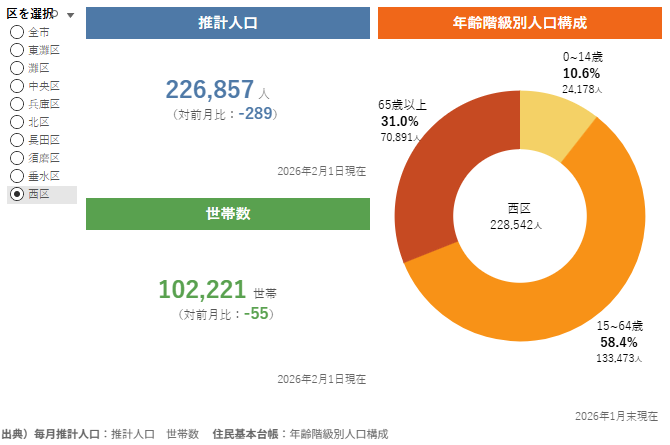The height and width of the screenshot is (445, 670).
Task: Click the selected 西区 radio button
Action: click(17, 194)
